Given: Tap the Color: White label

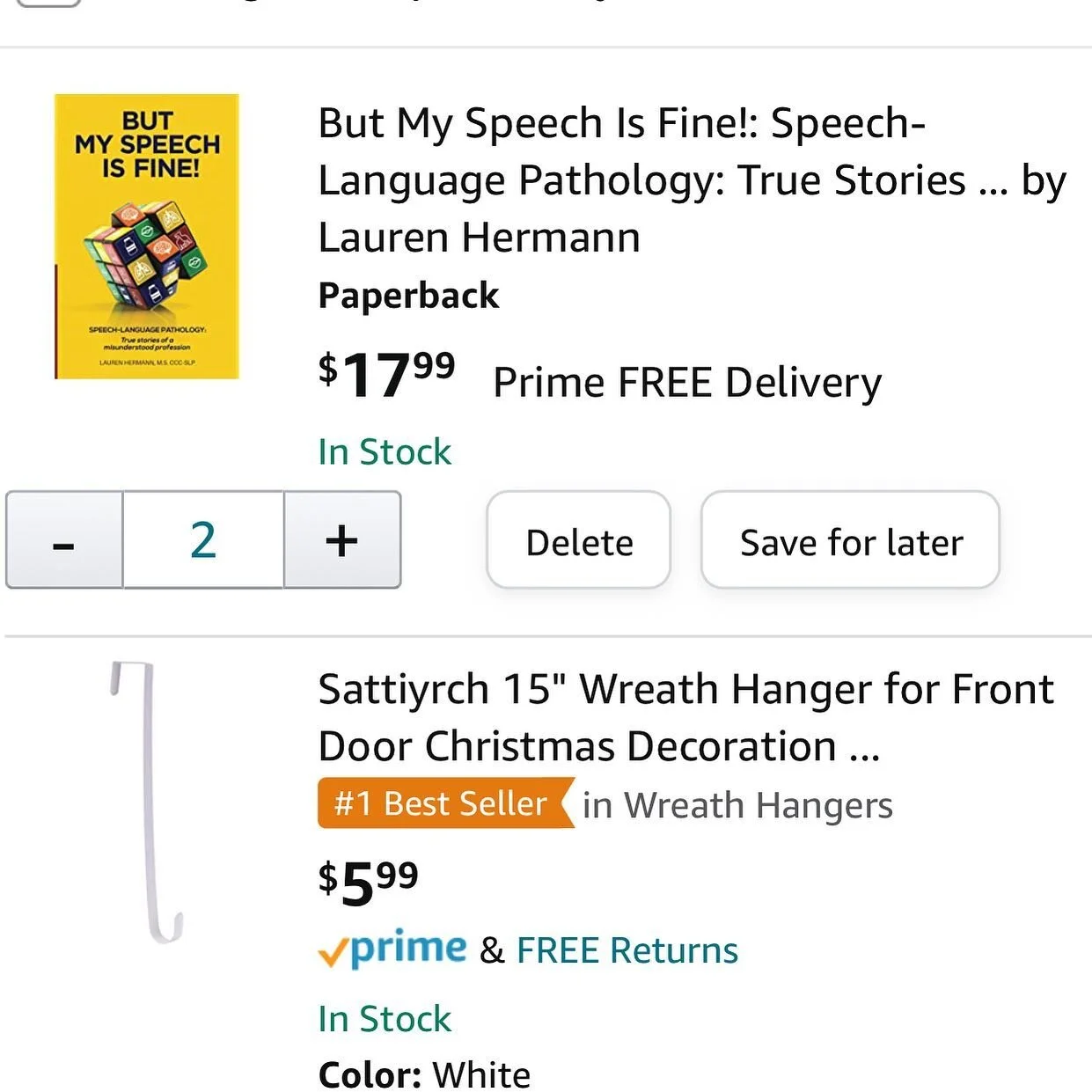Looking at the screenshot, I should tap(424, 1074).
